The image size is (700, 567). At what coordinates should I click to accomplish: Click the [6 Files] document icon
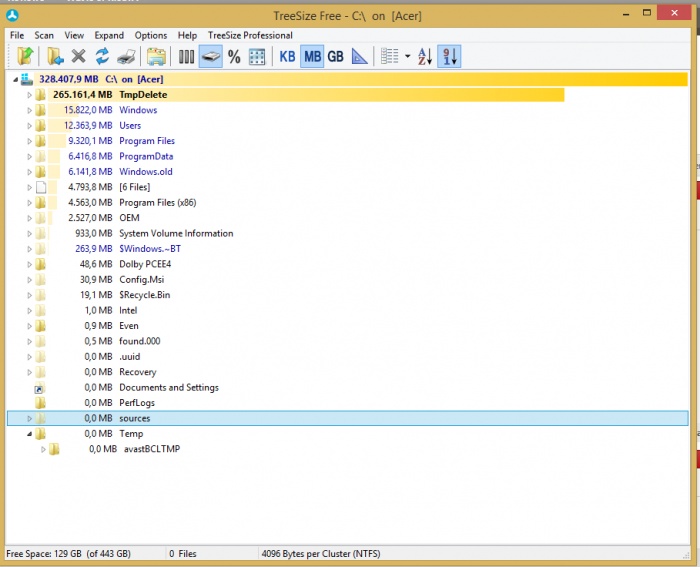(41, 187)
